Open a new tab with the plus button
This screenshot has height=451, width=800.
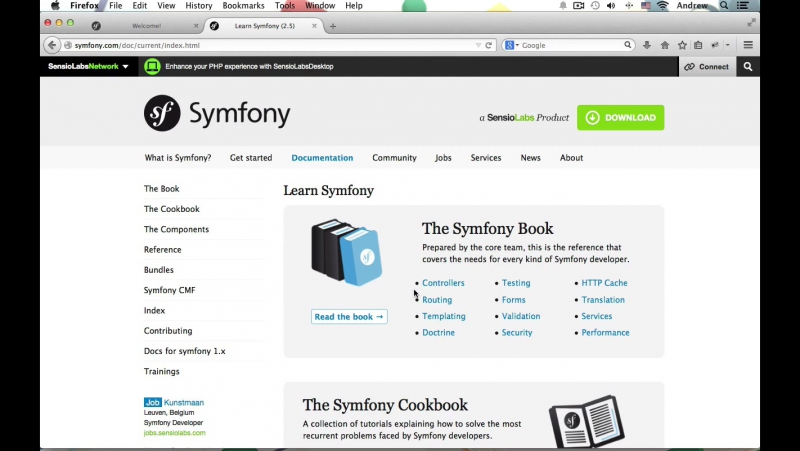[x=333, y=26]
